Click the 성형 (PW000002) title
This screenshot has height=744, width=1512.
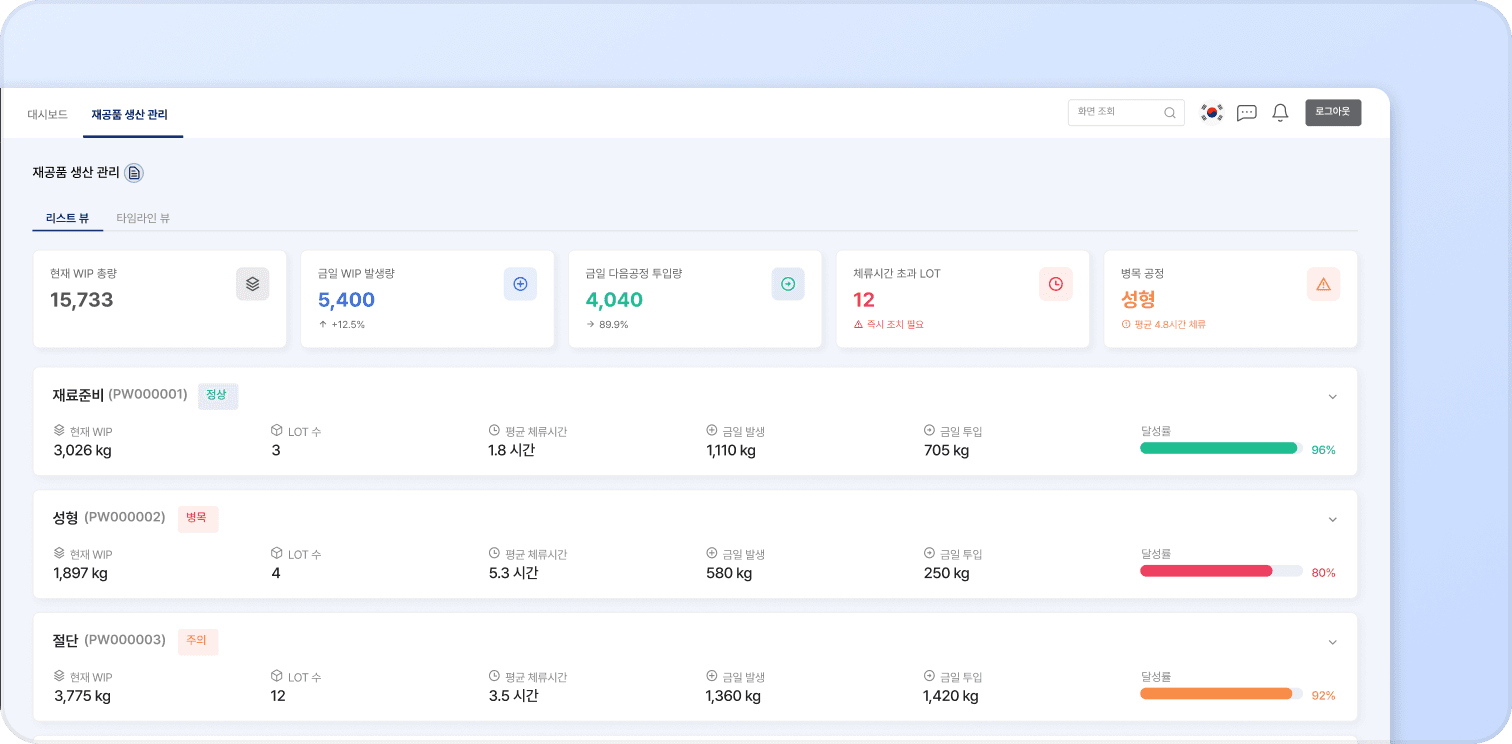click(109, 518)
